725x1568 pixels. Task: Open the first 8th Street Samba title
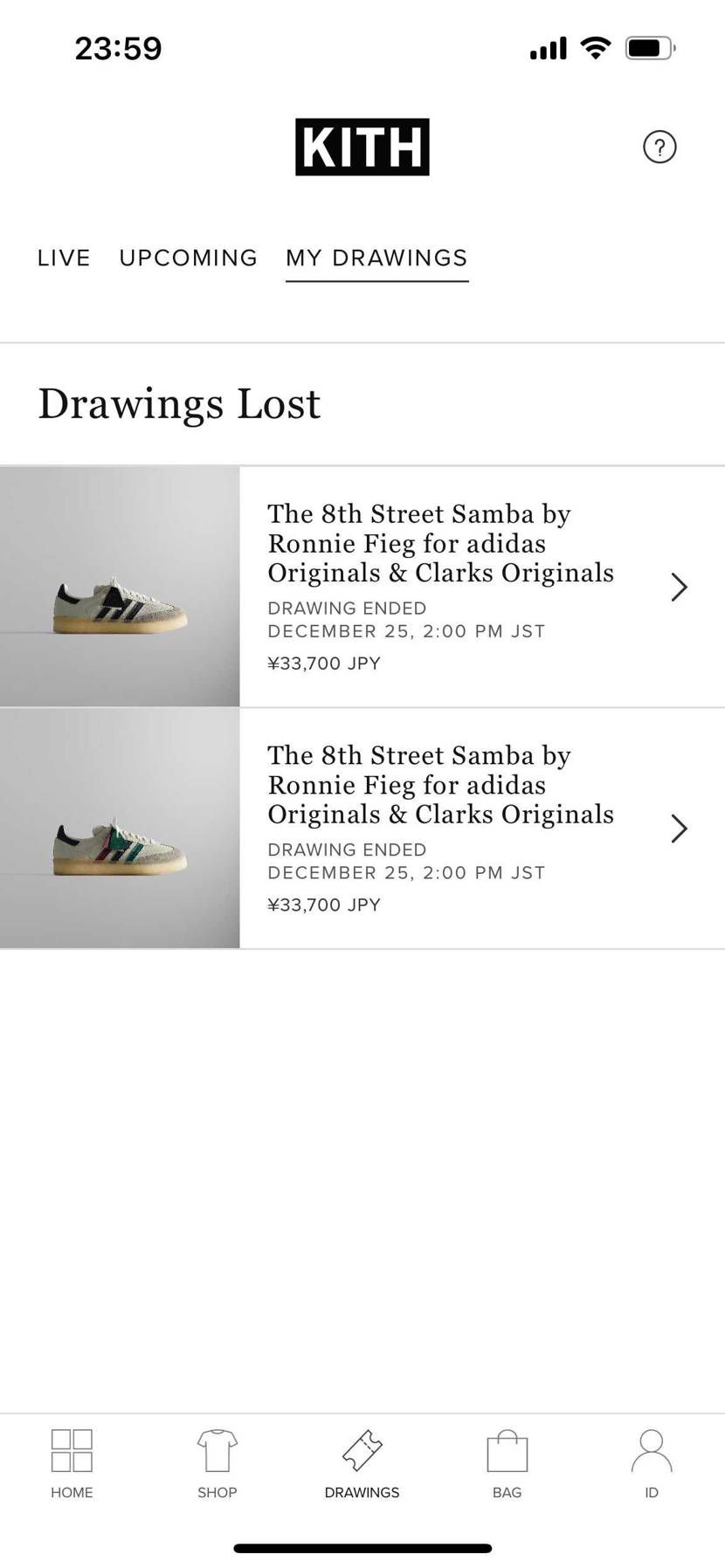point(440,543)
